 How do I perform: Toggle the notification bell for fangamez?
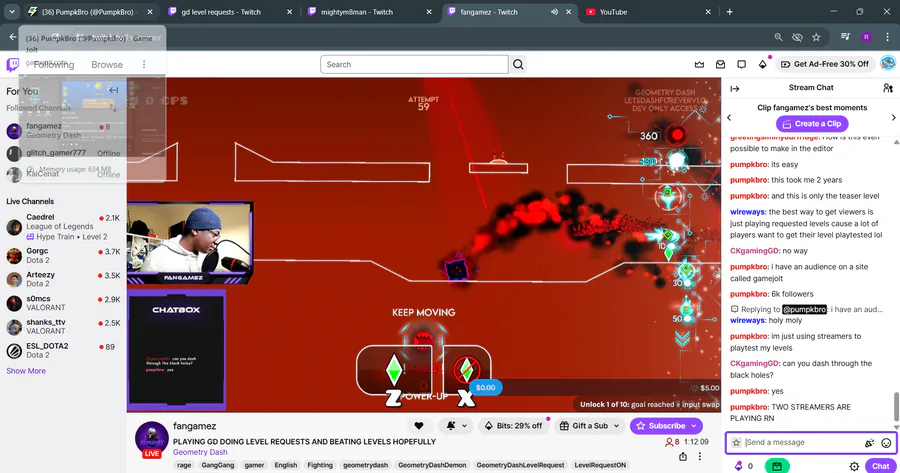coord(451,426)
